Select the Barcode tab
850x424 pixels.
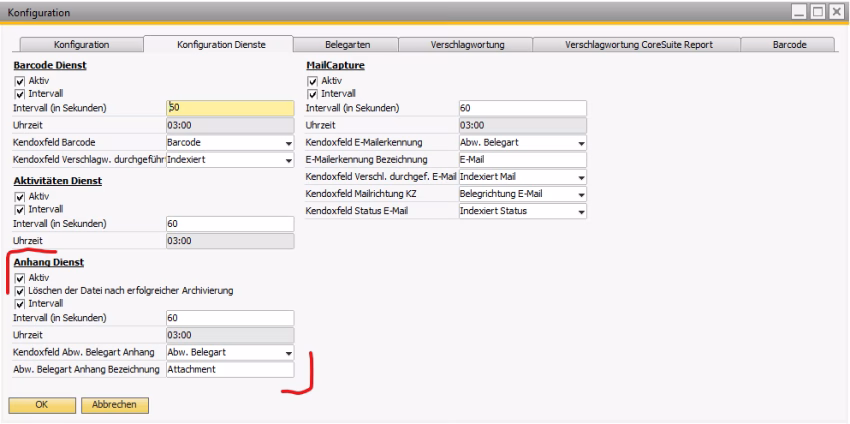(x=789, y=44)
